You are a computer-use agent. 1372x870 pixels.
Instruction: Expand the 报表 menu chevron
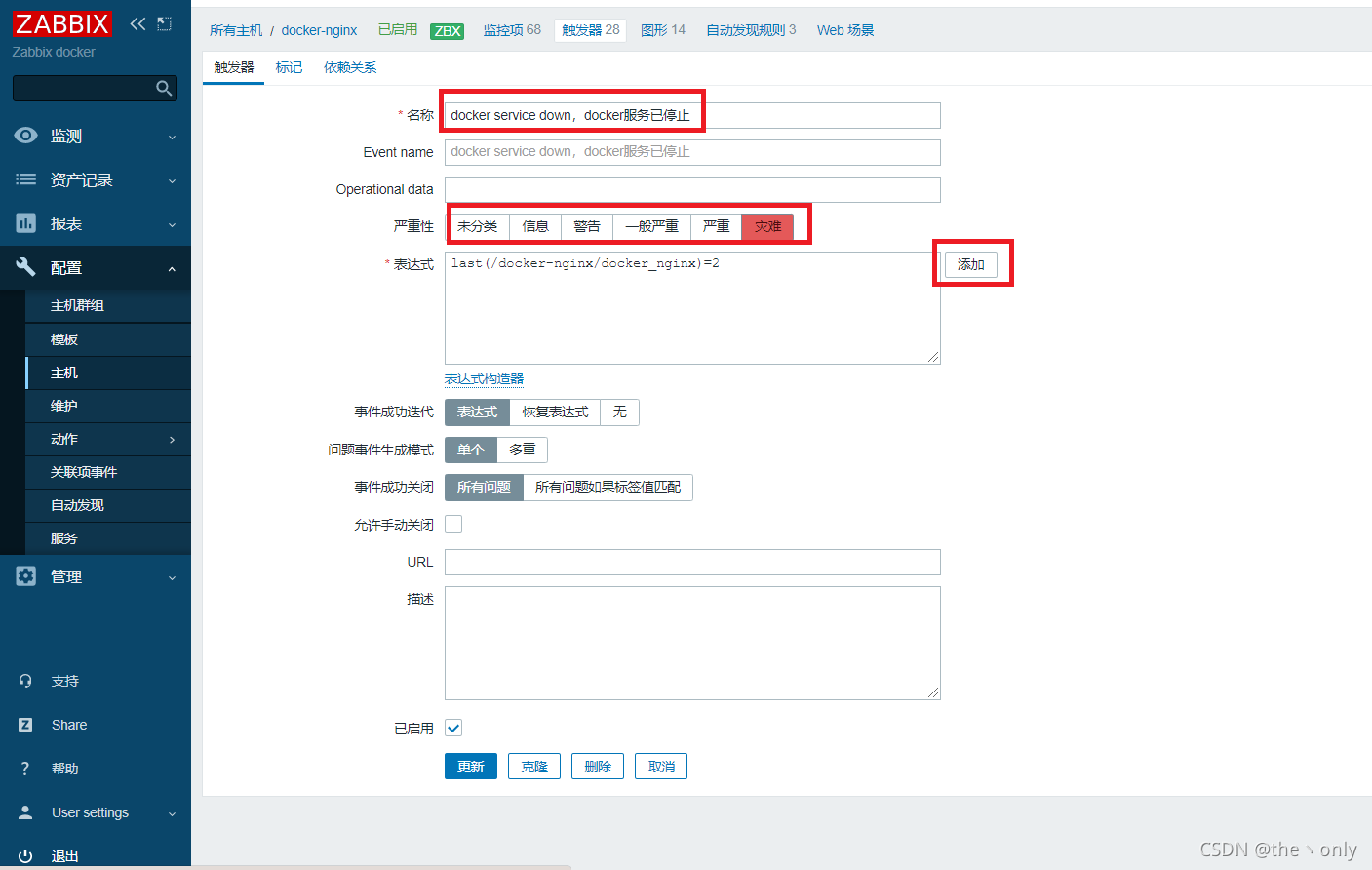173,225
